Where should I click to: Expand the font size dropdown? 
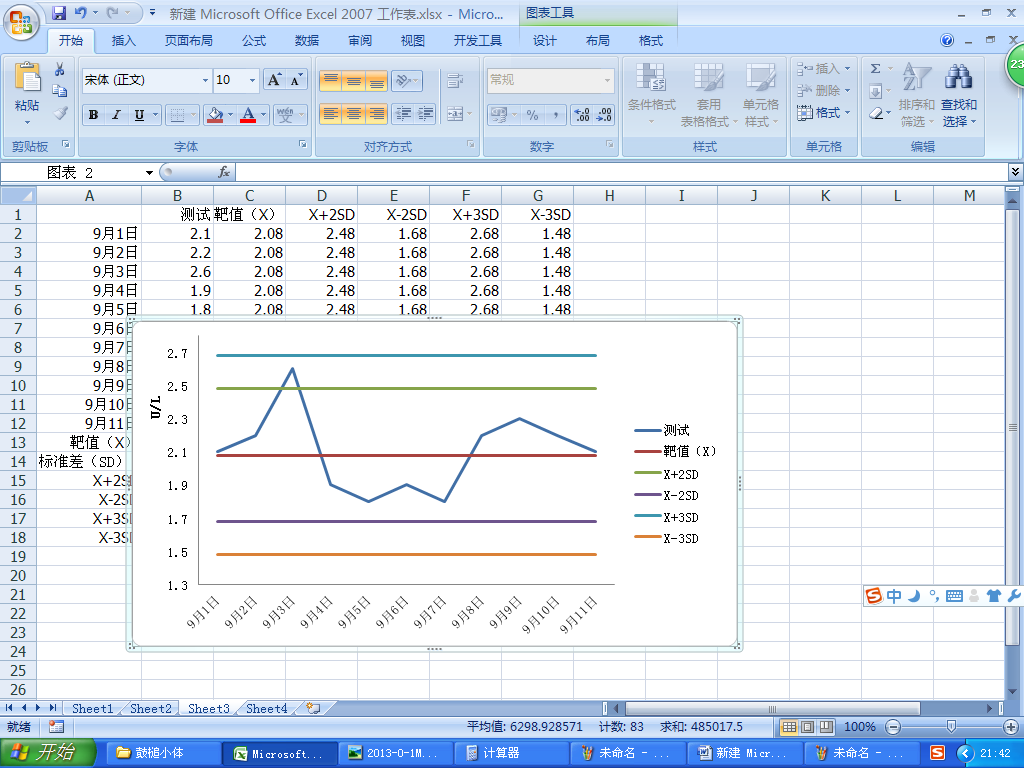click(252, 80)
